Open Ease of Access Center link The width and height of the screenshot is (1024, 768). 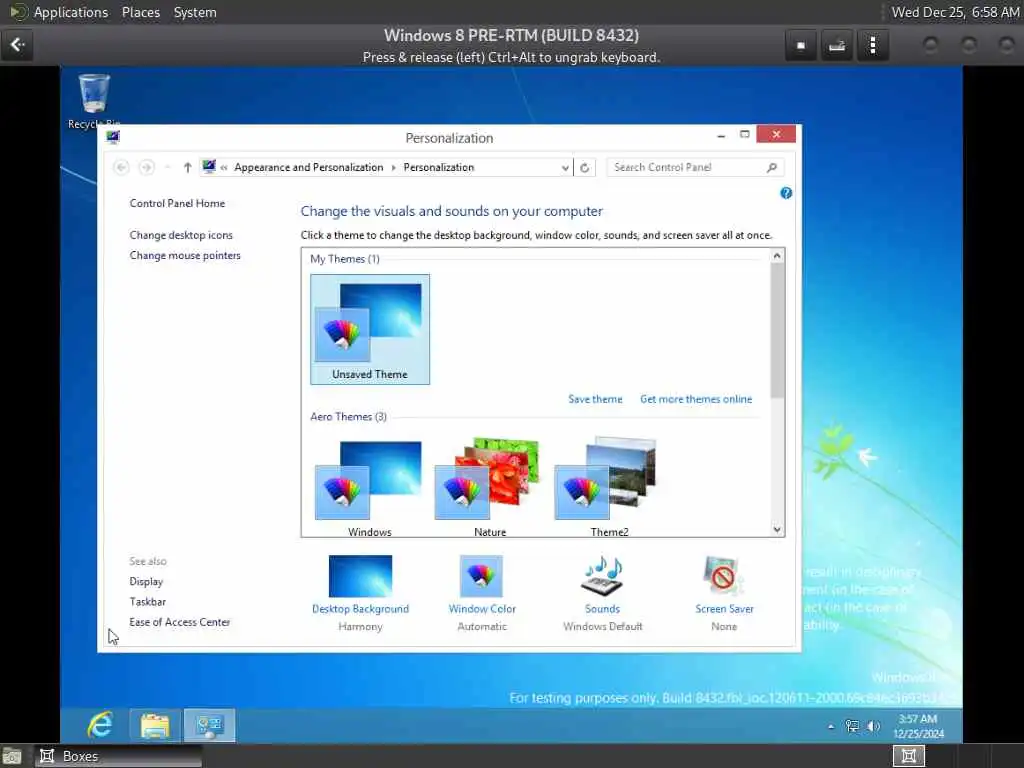pyautogui.click(x=180, y=622)
